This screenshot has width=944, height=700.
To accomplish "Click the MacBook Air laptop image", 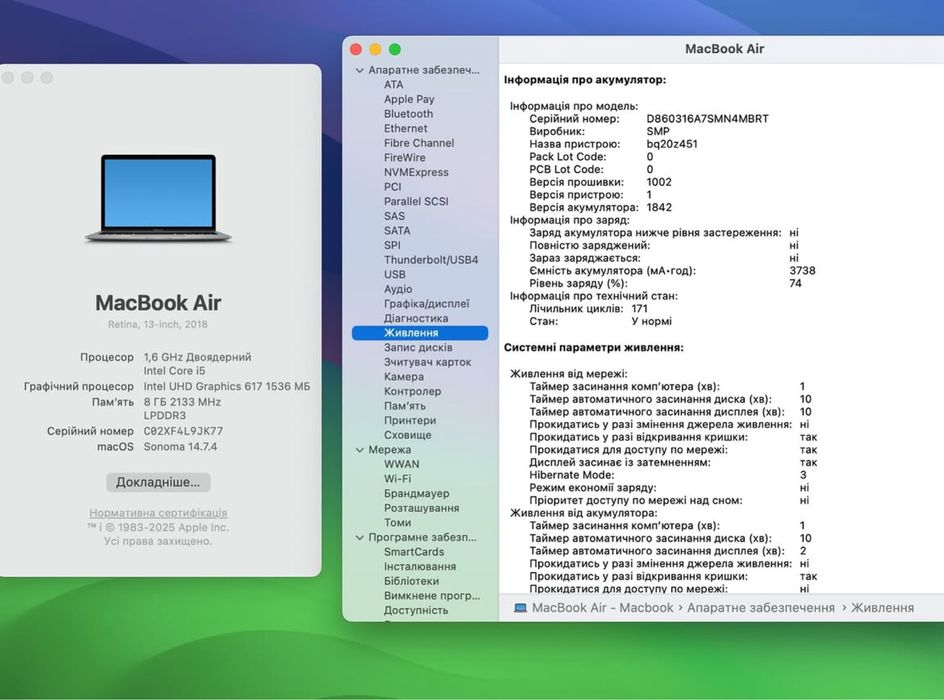I will tap(158, 198).
